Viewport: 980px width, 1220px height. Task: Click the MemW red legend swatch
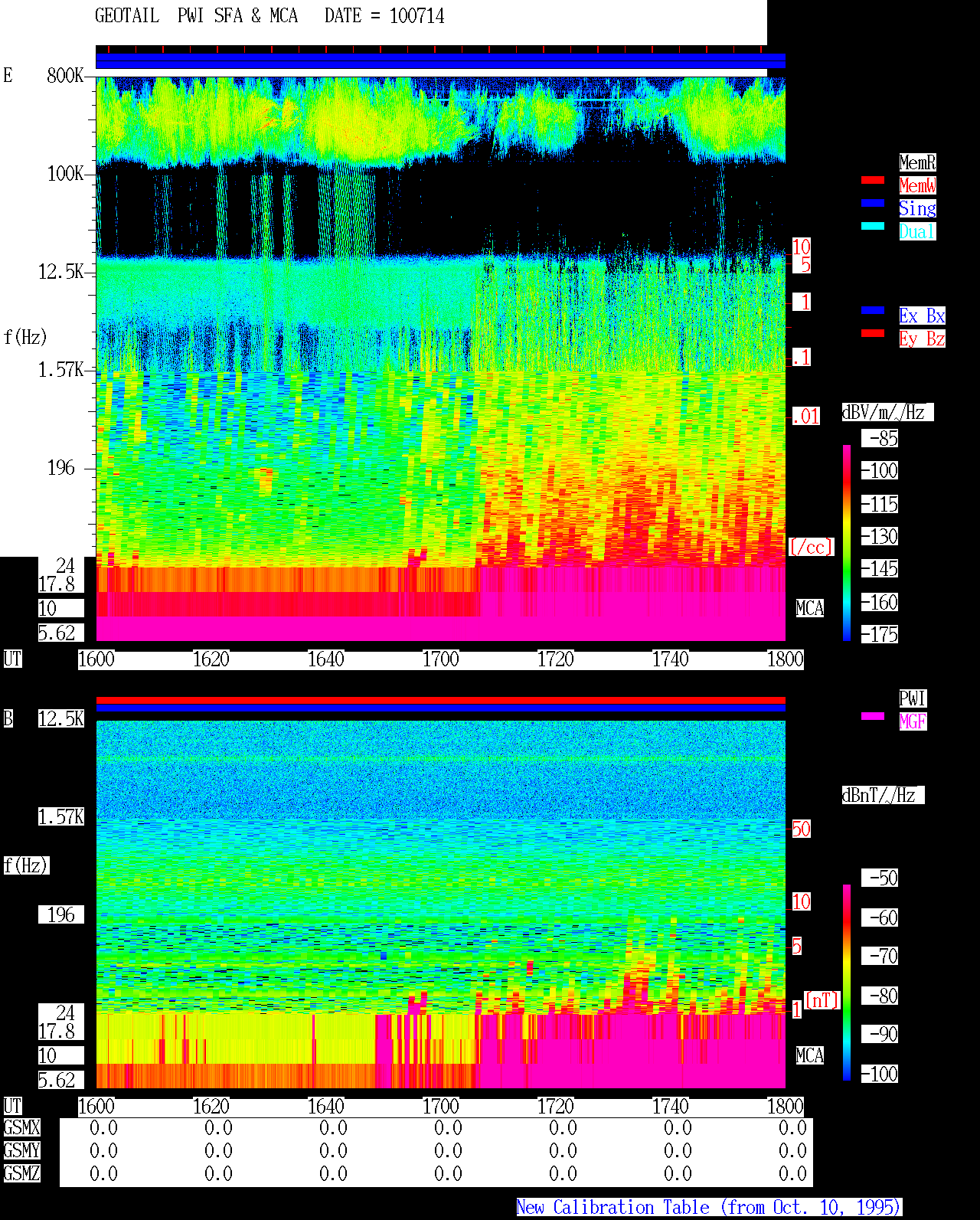coord(873,180)
